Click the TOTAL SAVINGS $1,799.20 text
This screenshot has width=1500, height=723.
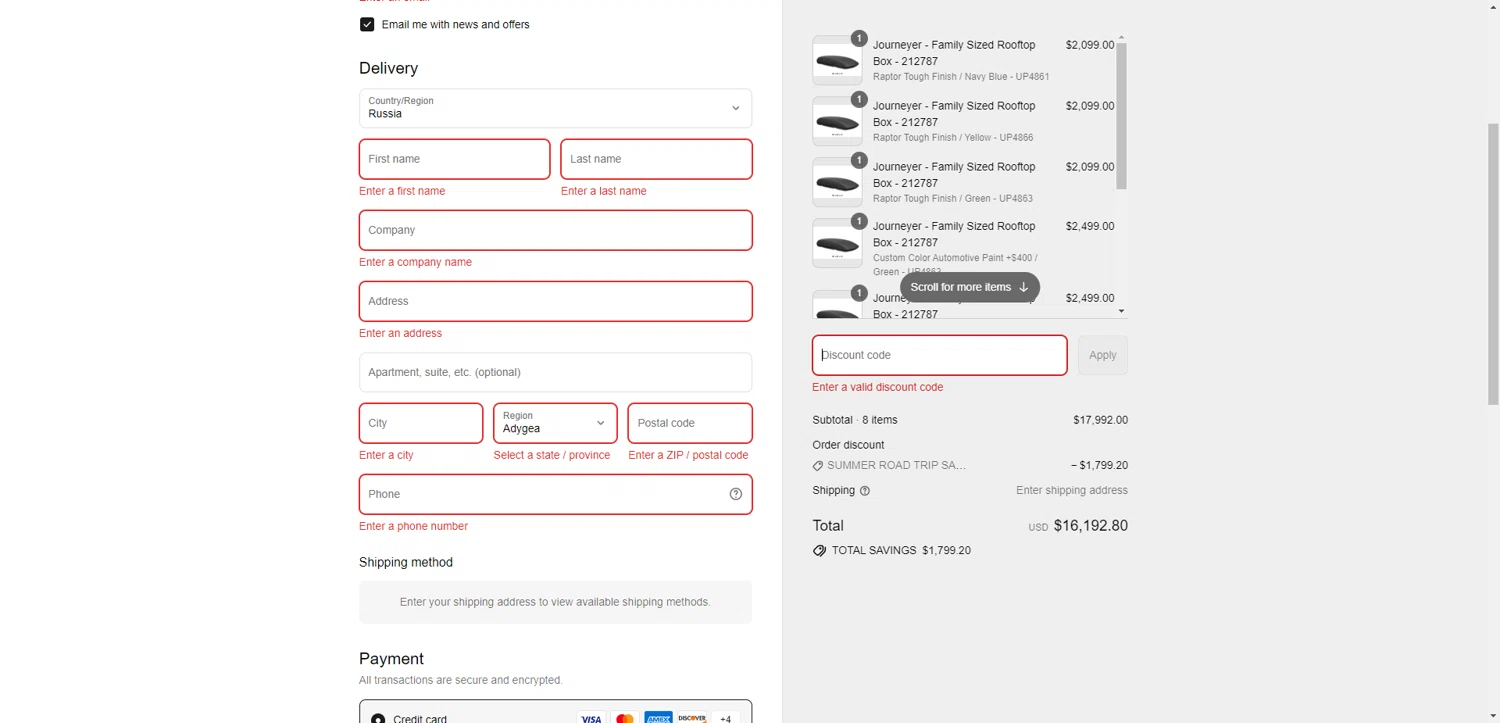tap(901, 550)
